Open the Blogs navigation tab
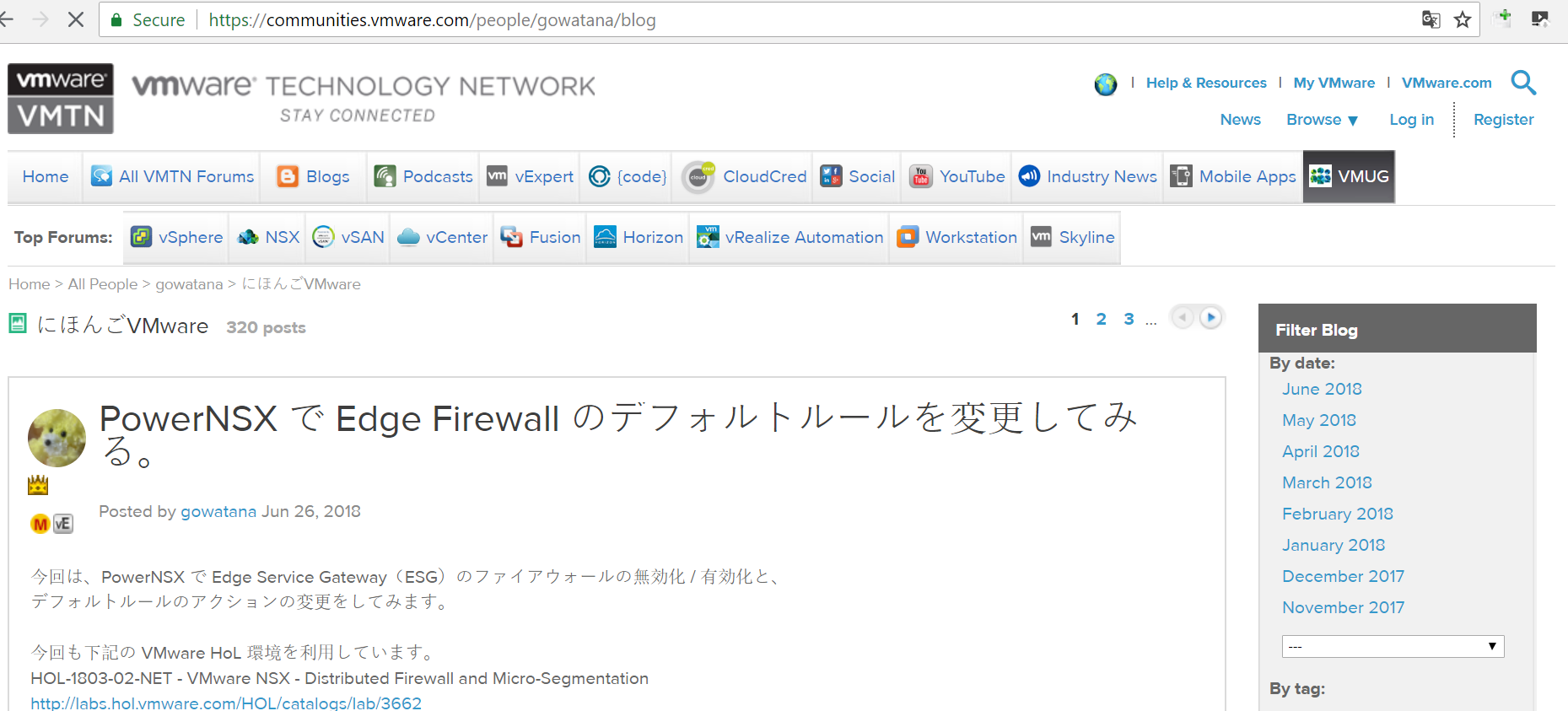The height and width of the screenshot is (711, 1568). [x=314, y=176]
